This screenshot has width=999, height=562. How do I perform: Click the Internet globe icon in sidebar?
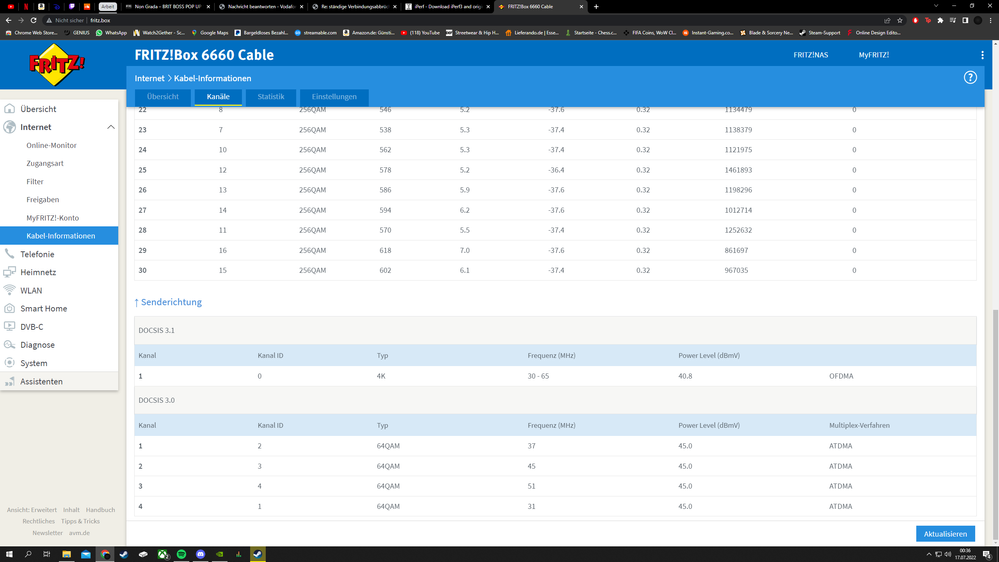pos(10,127)
